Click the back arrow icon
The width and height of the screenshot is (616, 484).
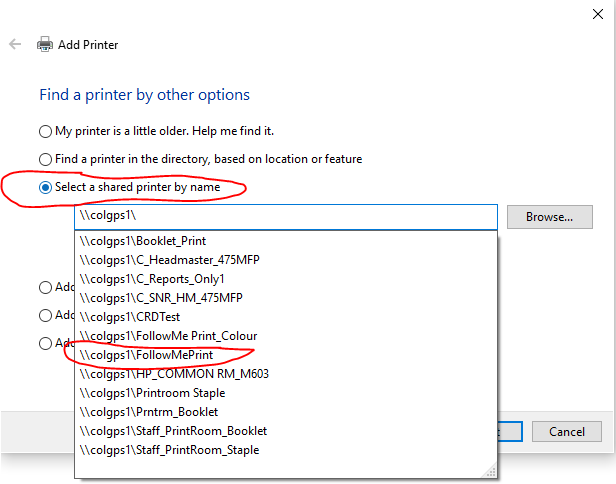tap(15, 45)
